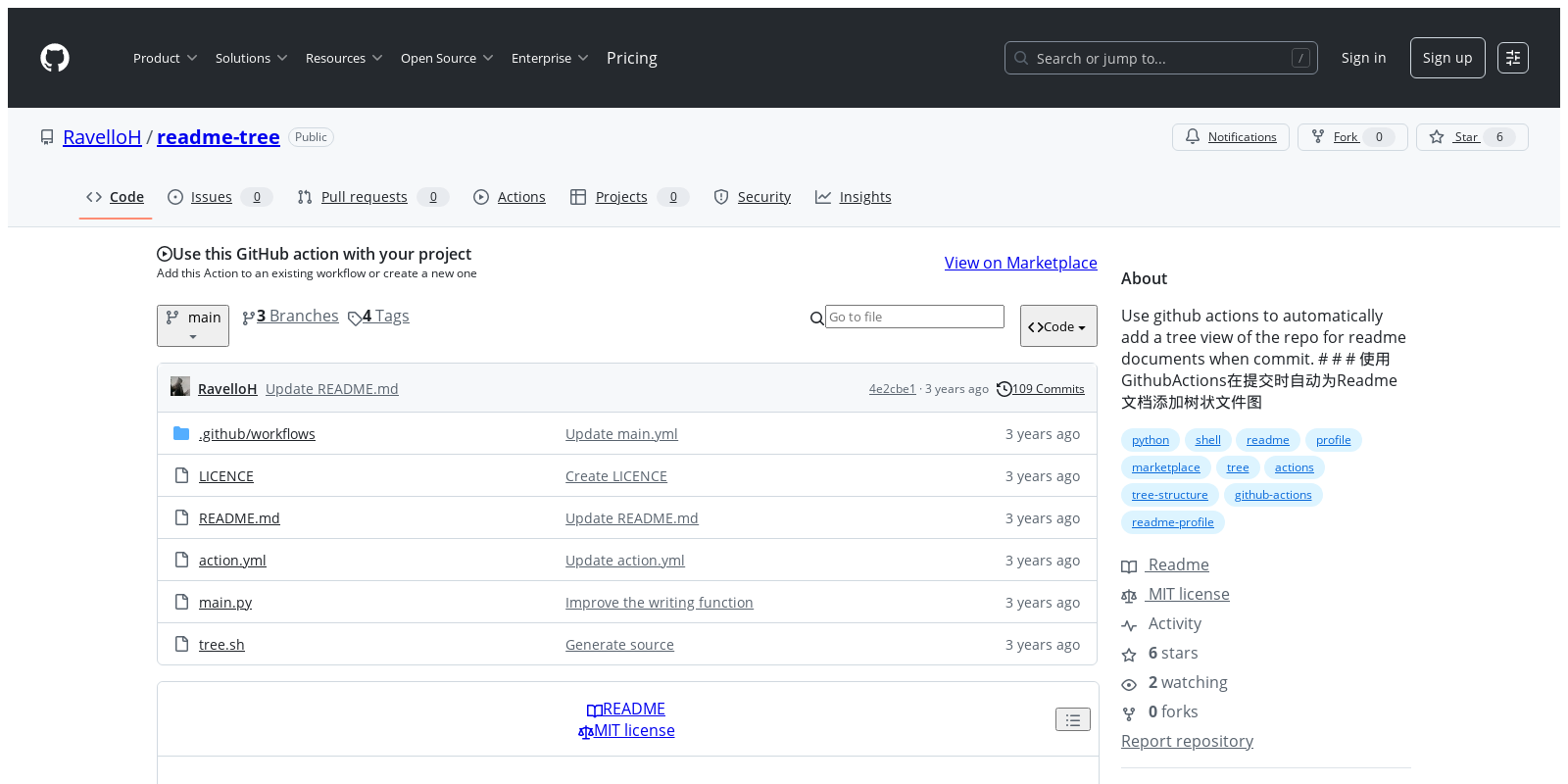Click the Notifications bell button
The width and height of the screenshot is (1568, 784).
[x=1231, y=137]
